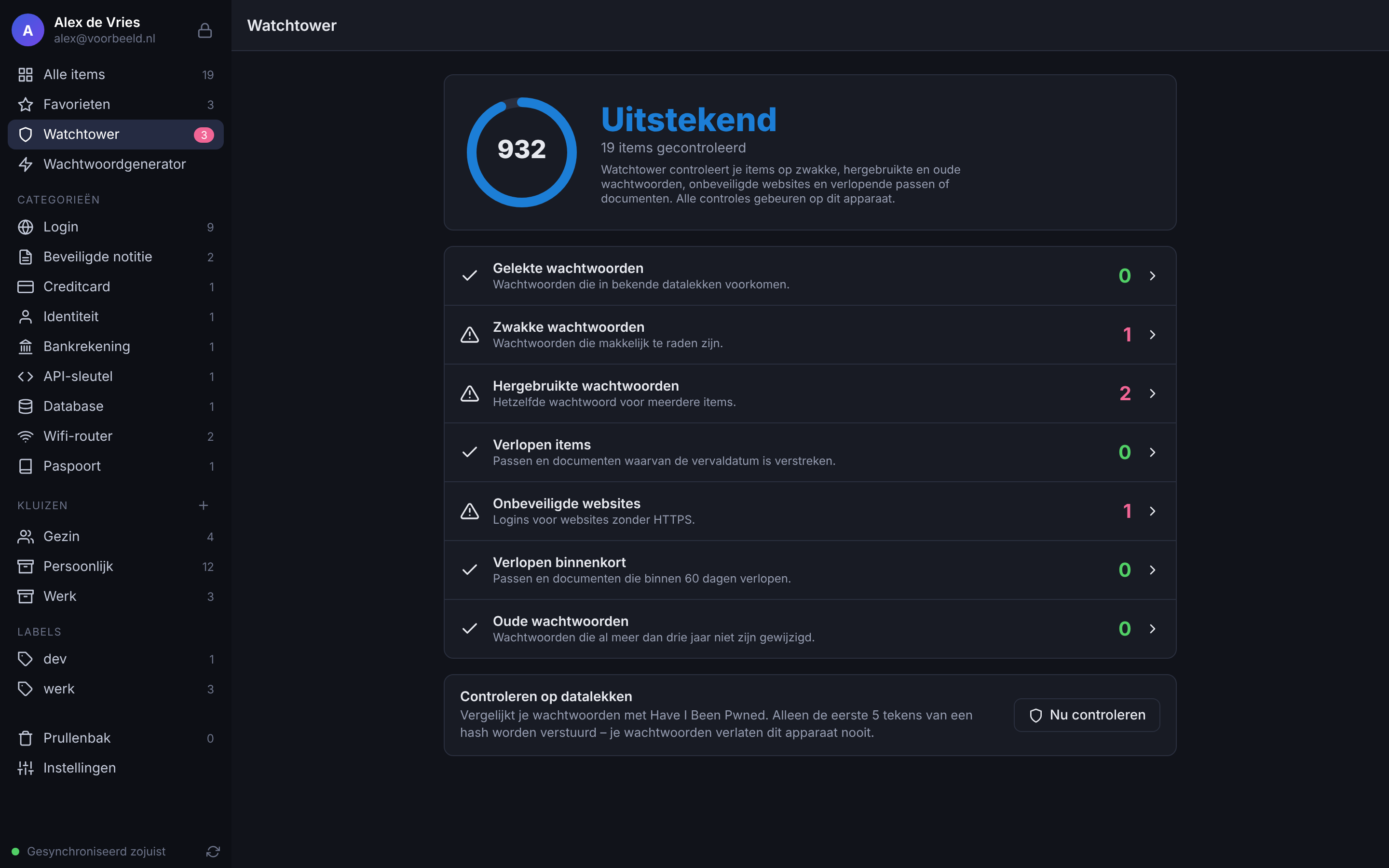This screenshot has height=868, width=1389.
Task: Click the Instellingen sliders icon
Action: (x=25, y=768)
